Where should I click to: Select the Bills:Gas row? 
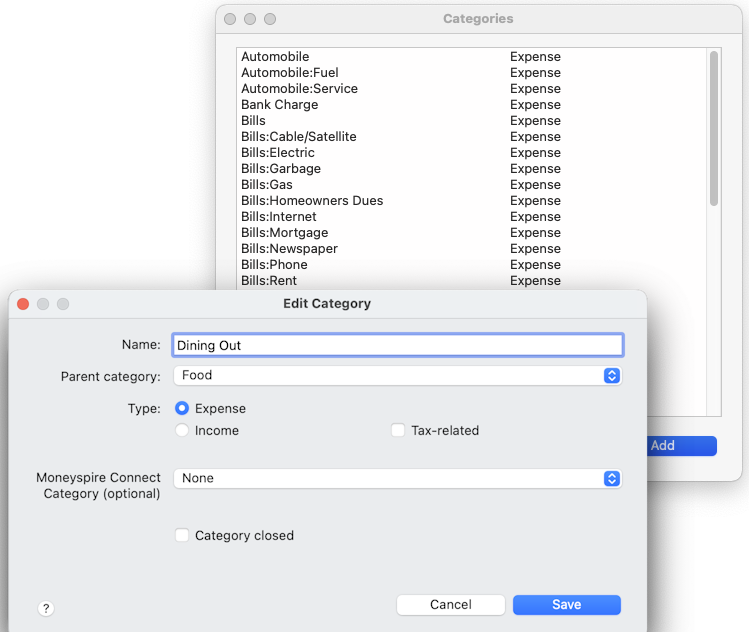pyautogui.click(x=471, y=184)
